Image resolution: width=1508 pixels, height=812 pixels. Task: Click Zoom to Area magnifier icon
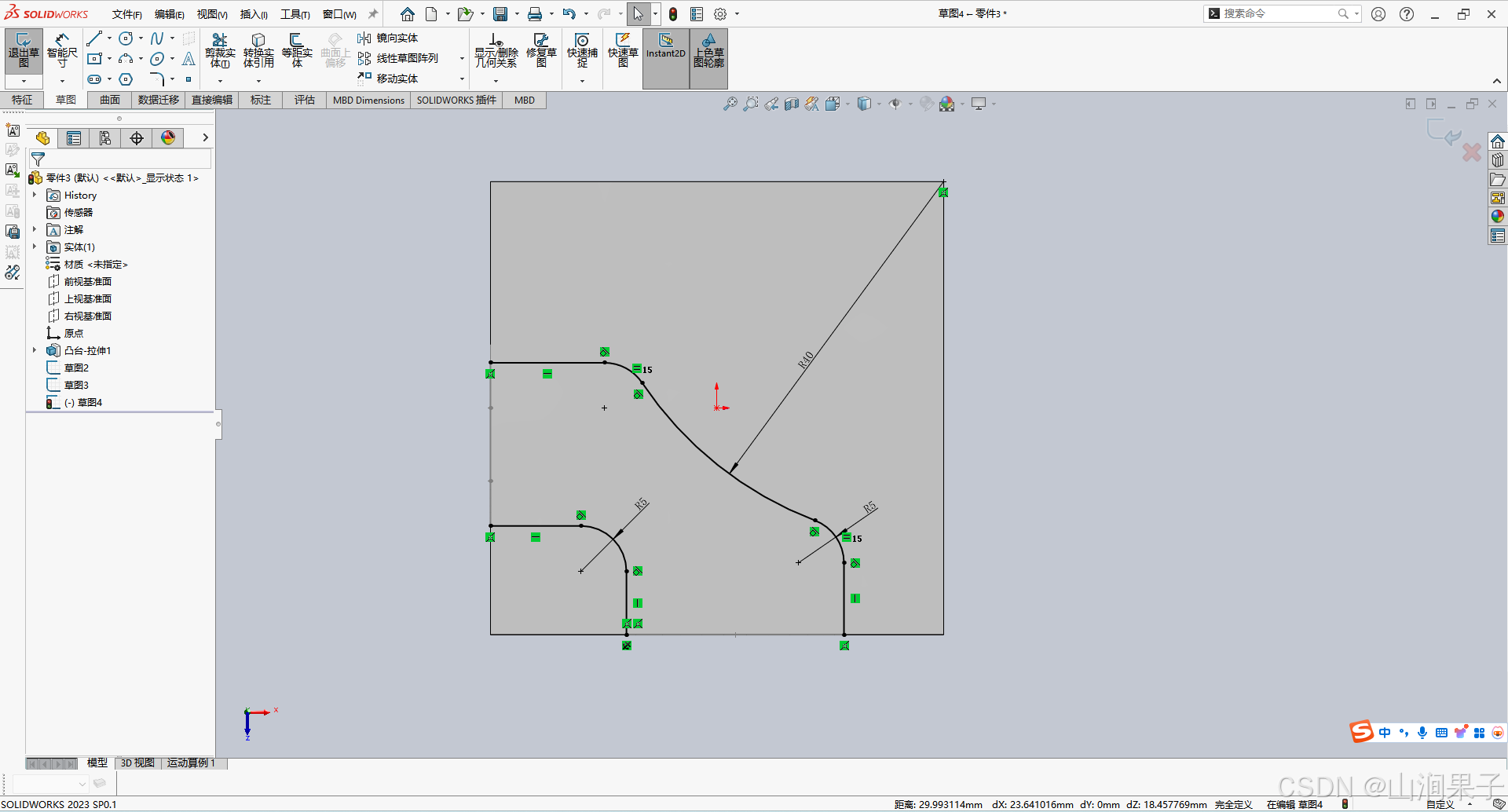point(751,104)
